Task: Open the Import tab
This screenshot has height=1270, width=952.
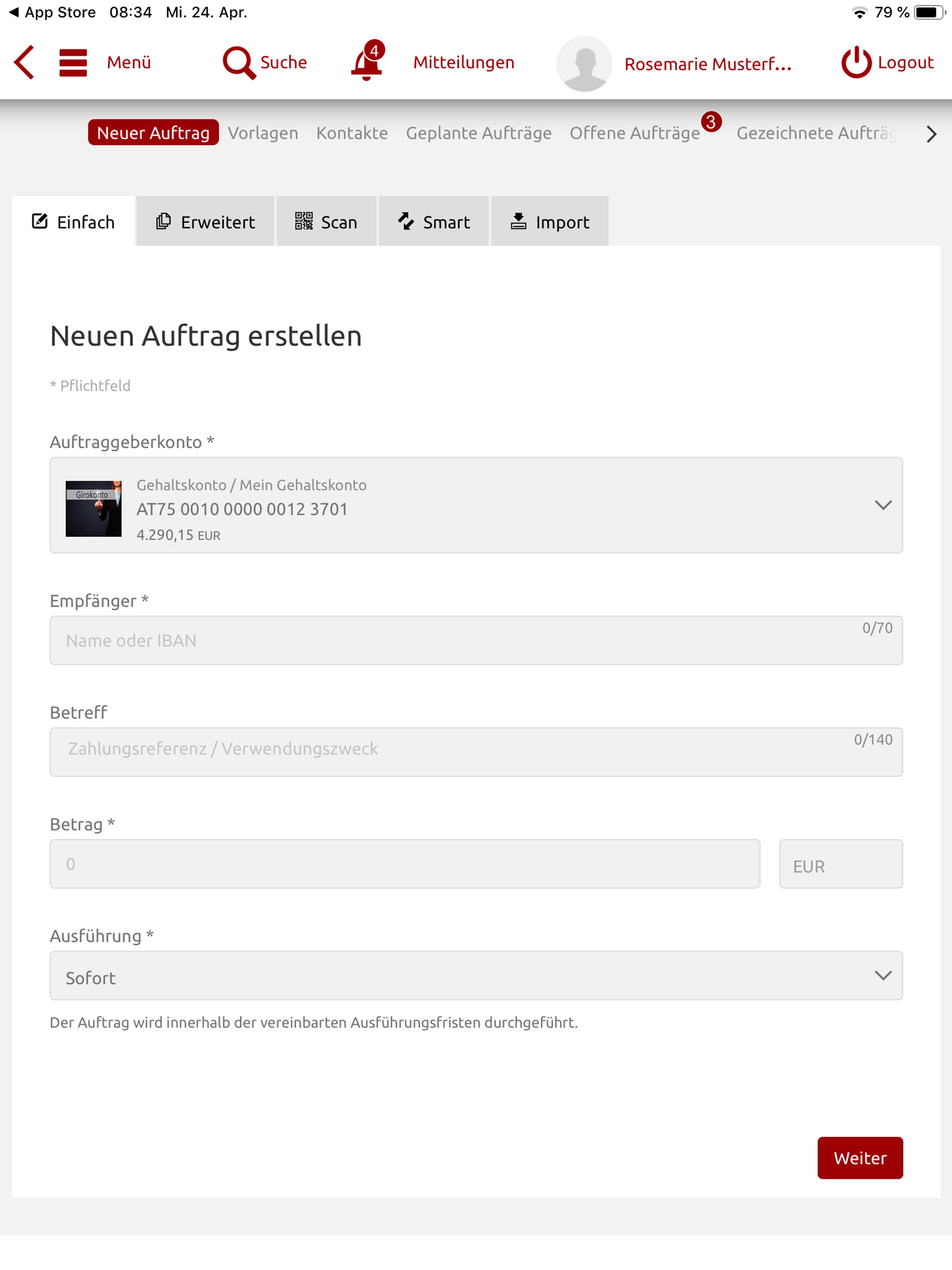Action: pyautogui.click(x=549, y=222)
